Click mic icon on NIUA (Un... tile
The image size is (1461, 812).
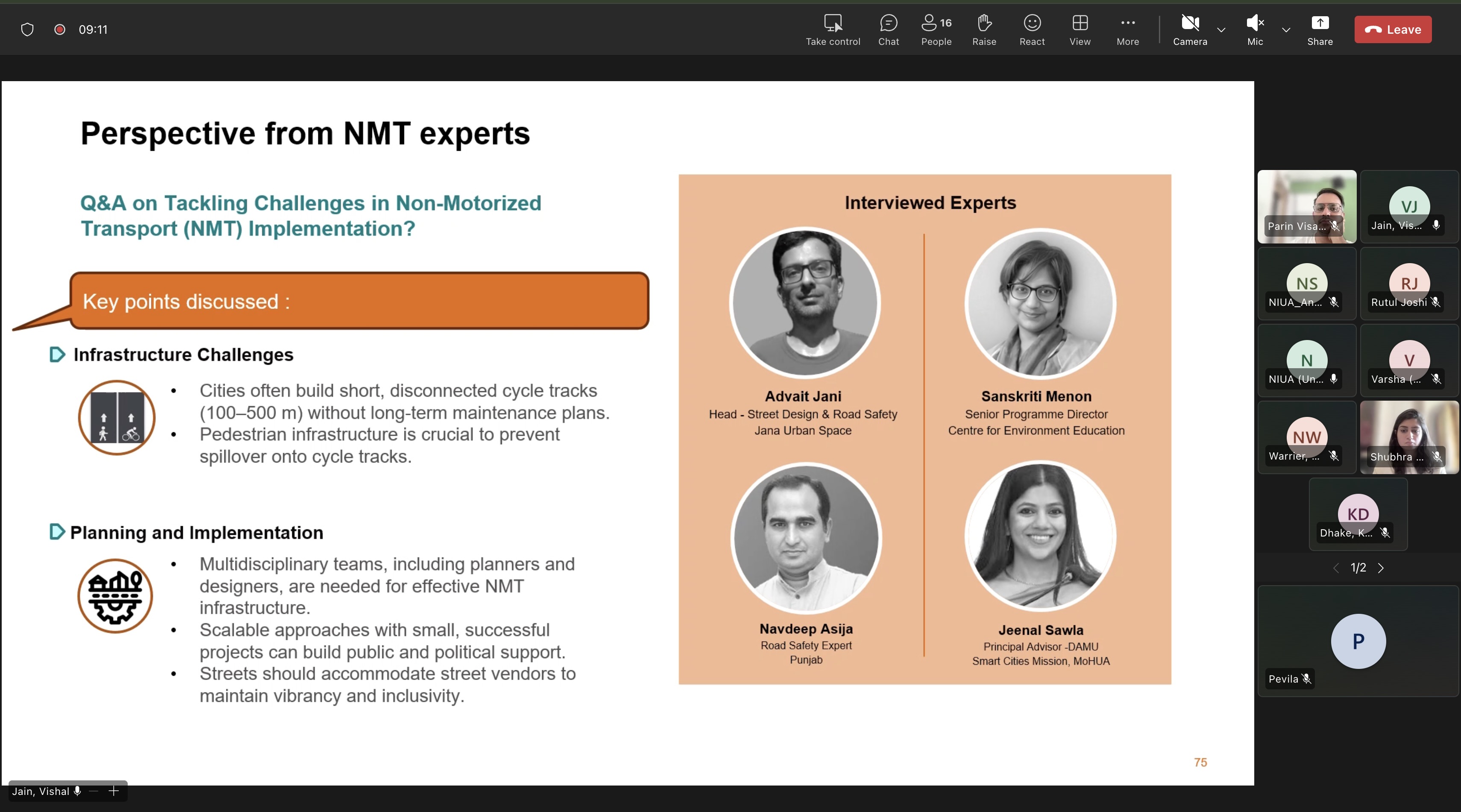coord(1333,379)
